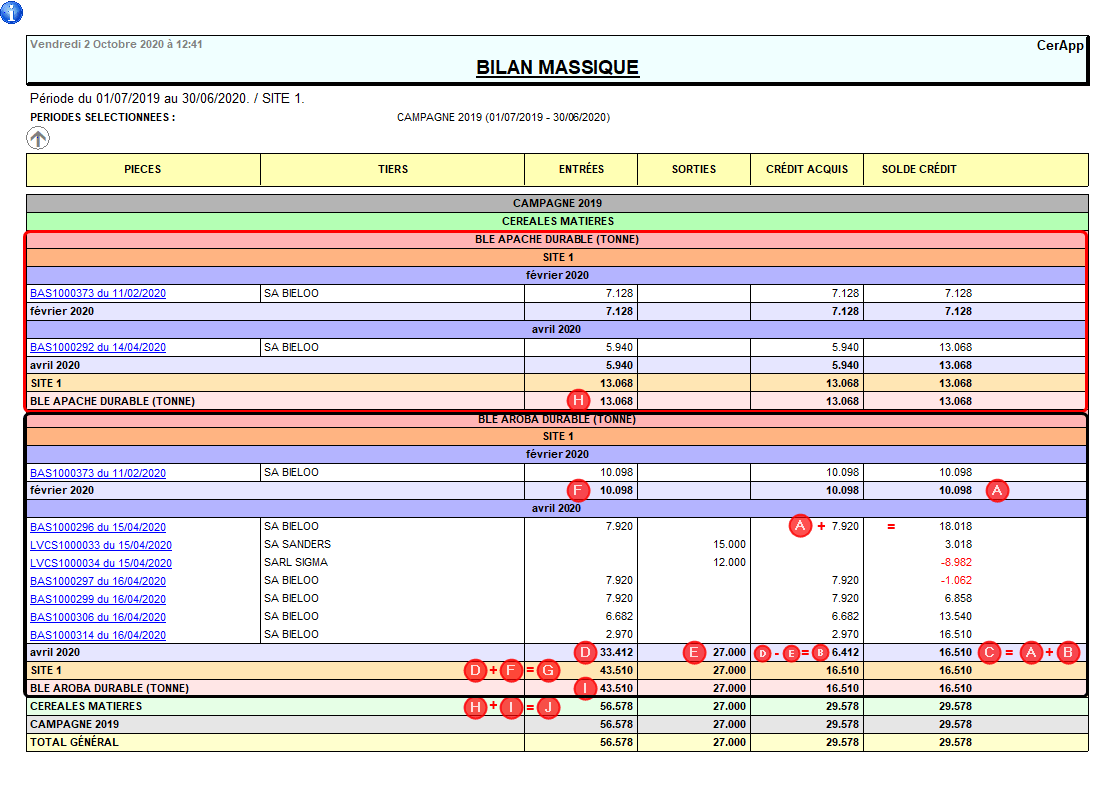
Task: Click the red A marker beside solde 10.098
Action: (x=996, y=491)
